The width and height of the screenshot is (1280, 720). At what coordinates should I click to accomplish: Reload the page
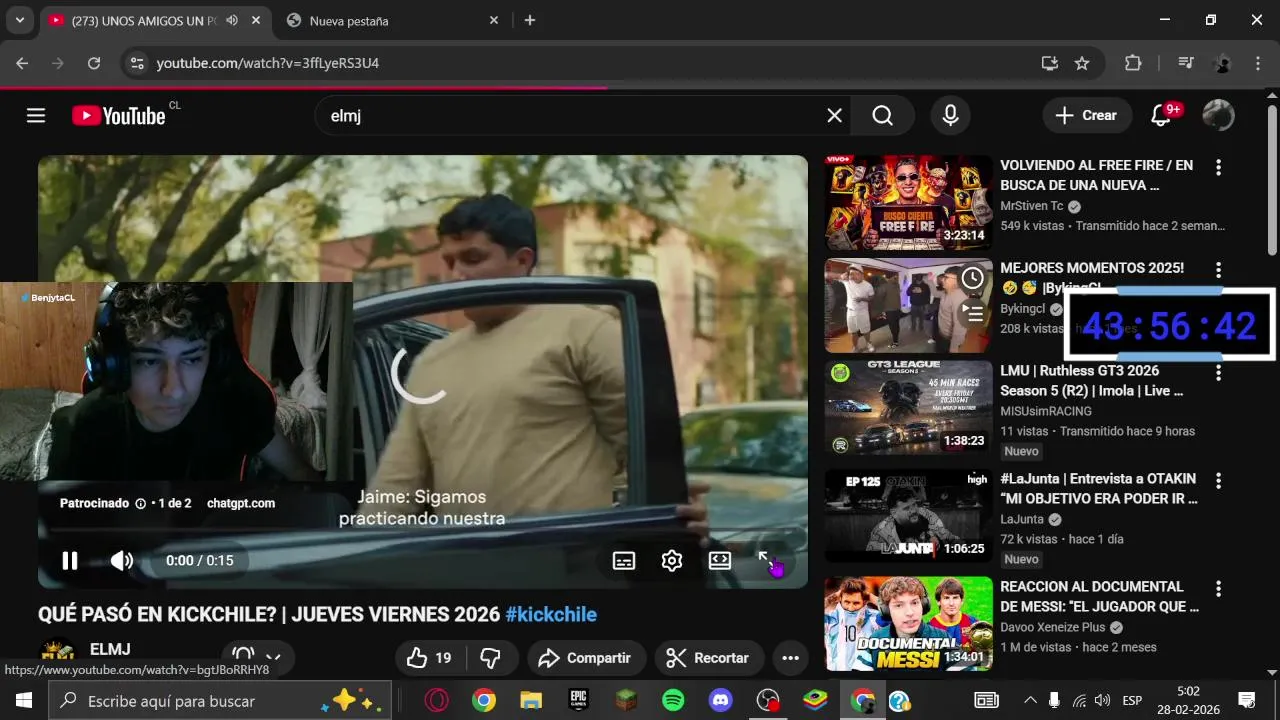(x=94, y=63)
